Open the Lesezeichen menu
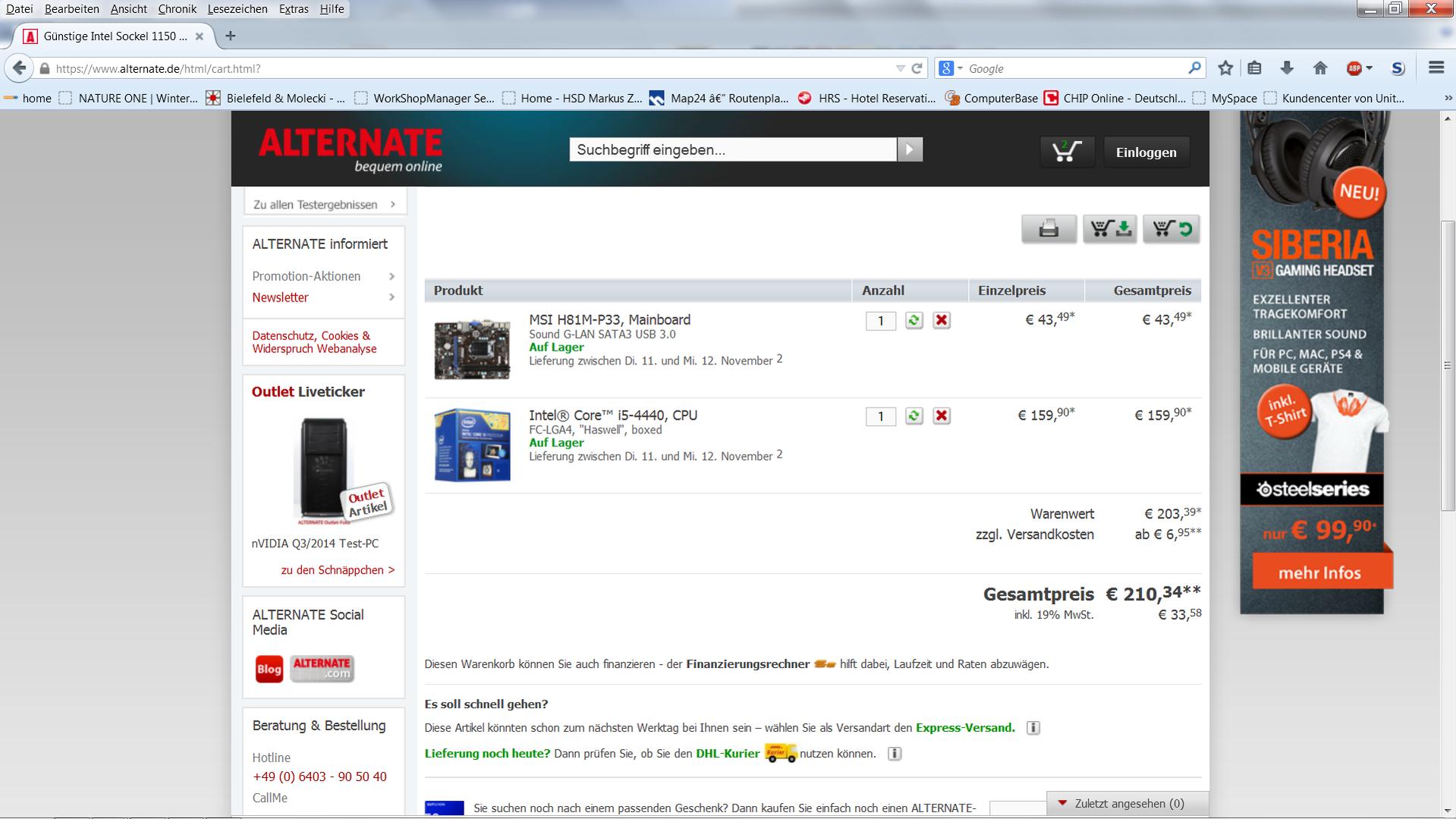The width and height of the screenshot is (1456, 819). [x=237, y=9]
